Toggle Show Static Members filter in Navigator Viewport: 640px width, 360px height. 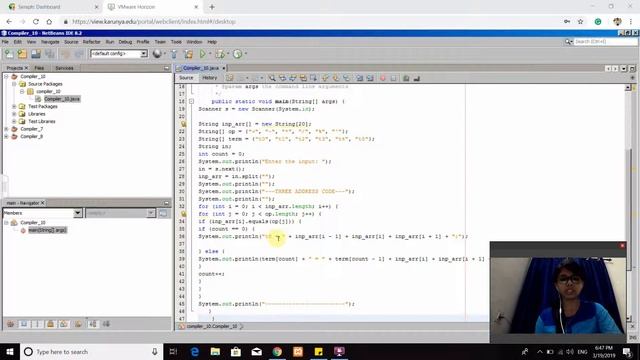(37, 324)
